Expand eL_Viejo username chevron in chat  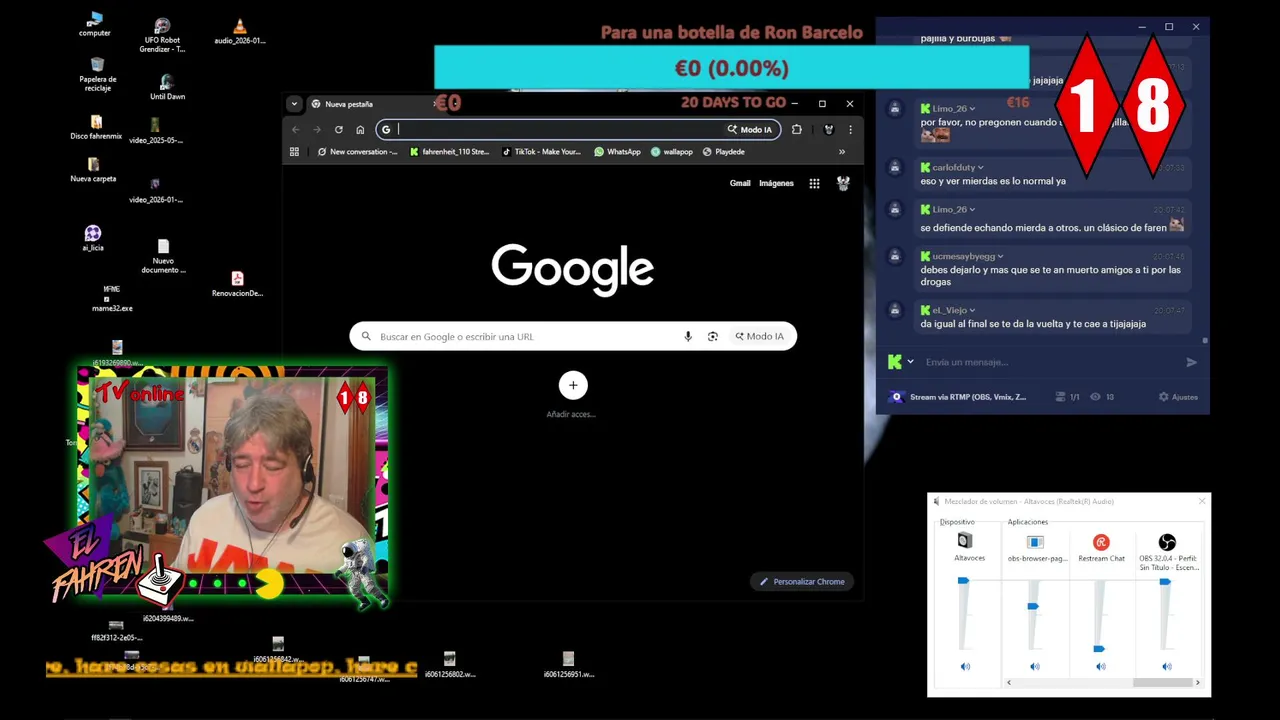tap(972, 310)
